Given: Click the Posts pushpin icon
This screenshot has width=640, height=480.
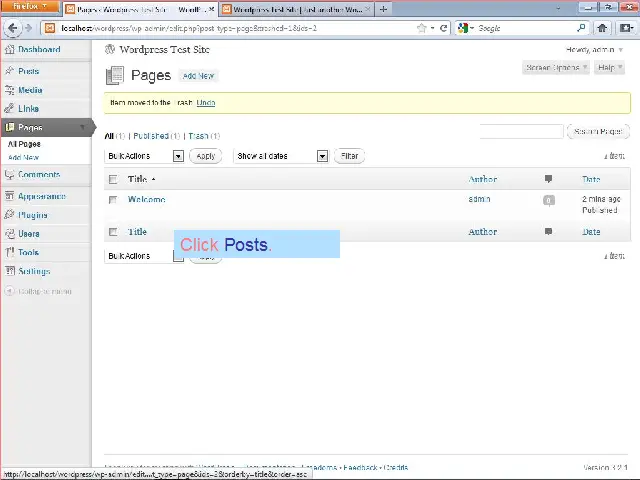Looking at the screenshot, I should pyautogui.click(x=9, y=71).
